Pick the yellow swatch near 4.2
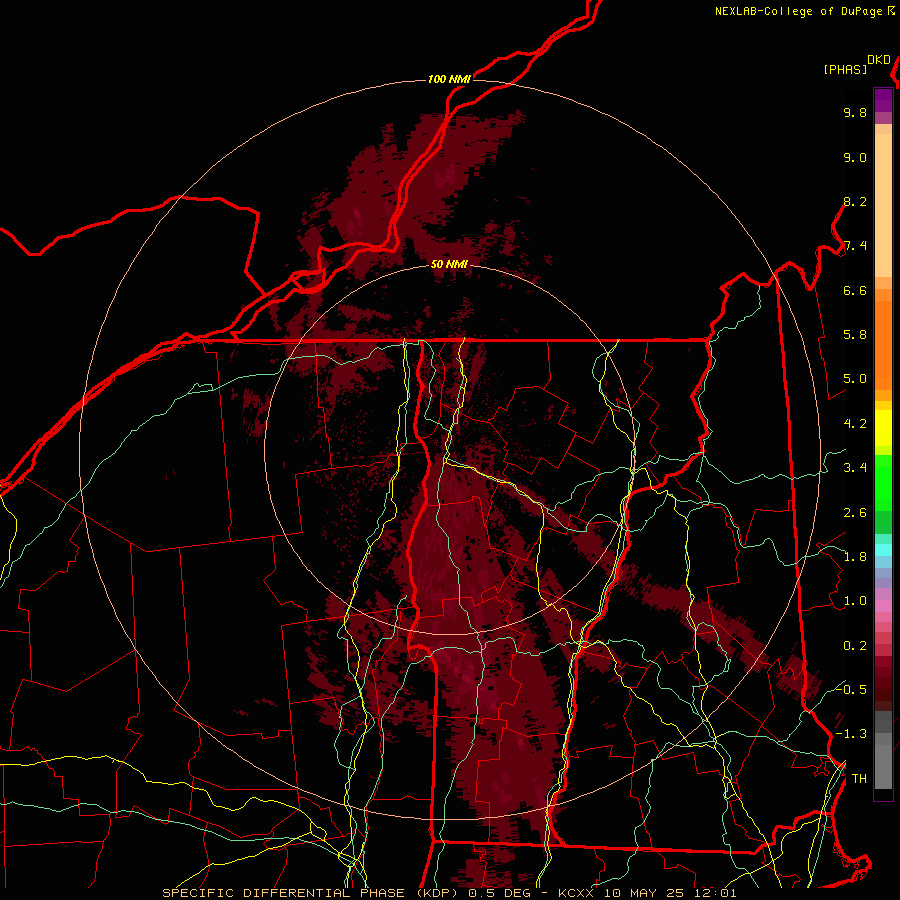This screenshot has height=900, width=900. [883, 428]
